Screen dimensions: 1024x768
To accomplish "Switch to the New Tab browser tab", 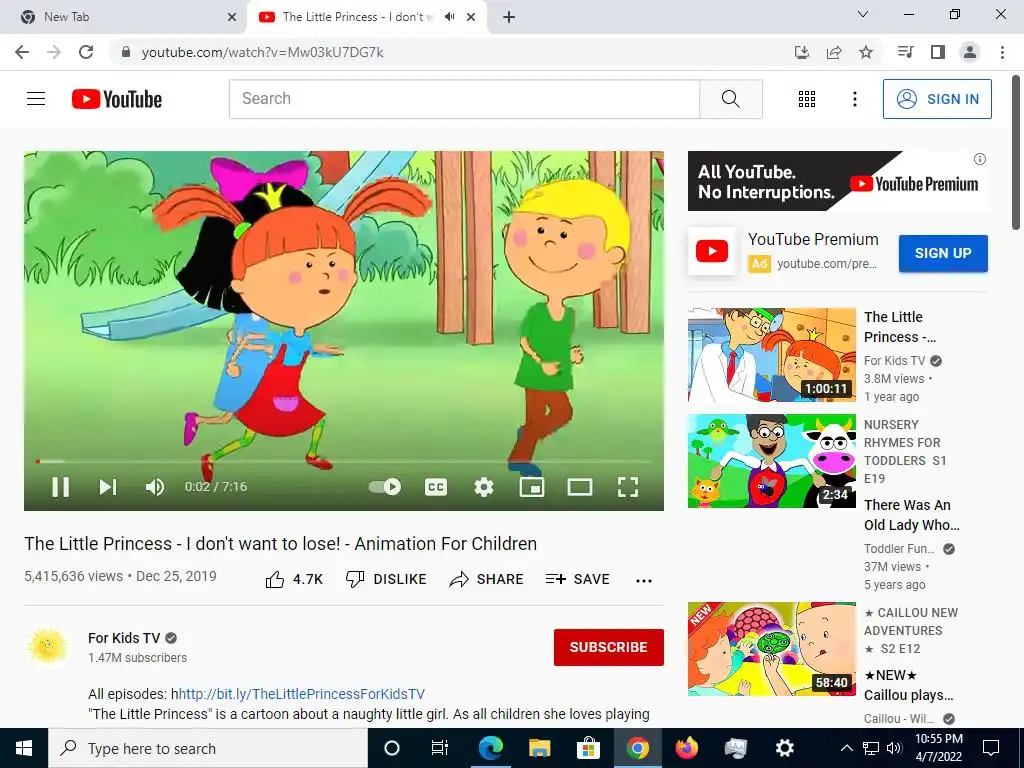I will pos(124,17).
